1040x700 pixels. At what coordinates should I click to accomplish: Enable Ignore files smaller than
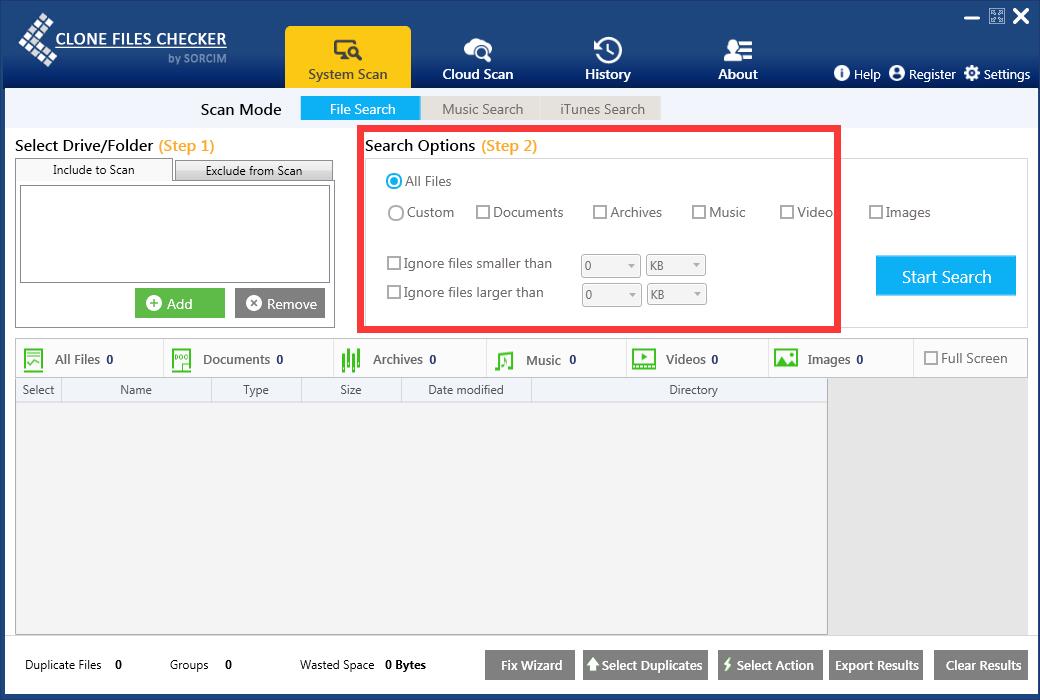(393, 263)
